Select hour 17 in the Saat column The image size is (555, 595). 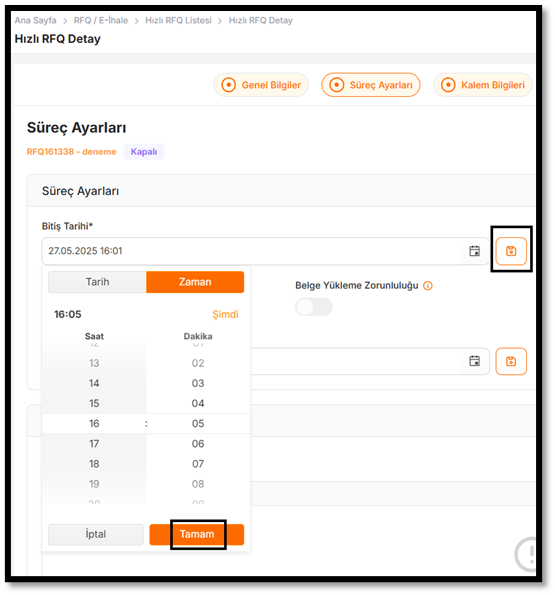coord(94,443)
